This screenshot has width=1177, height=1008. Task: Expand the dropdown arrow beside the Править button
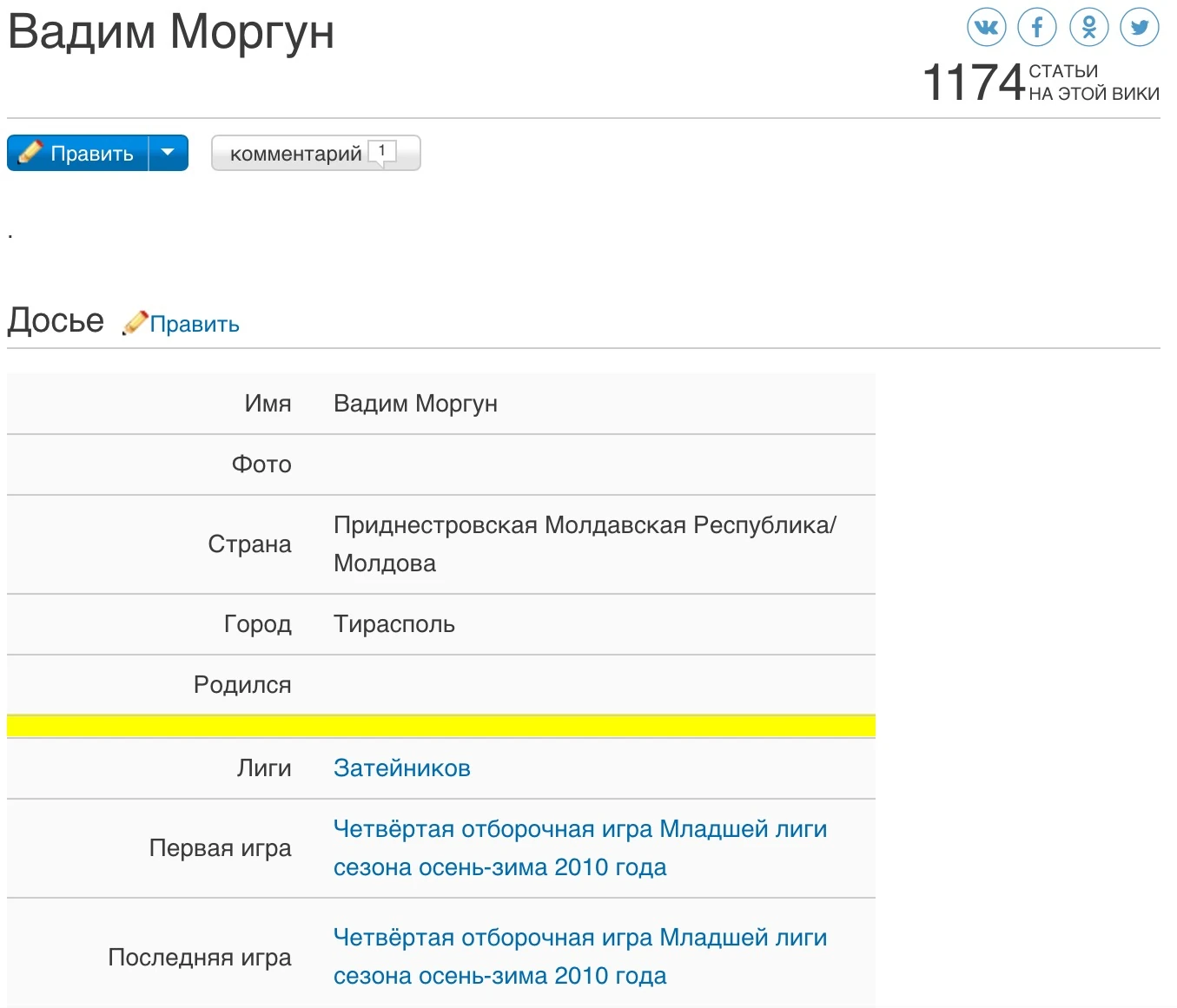(x=169, y=153)
